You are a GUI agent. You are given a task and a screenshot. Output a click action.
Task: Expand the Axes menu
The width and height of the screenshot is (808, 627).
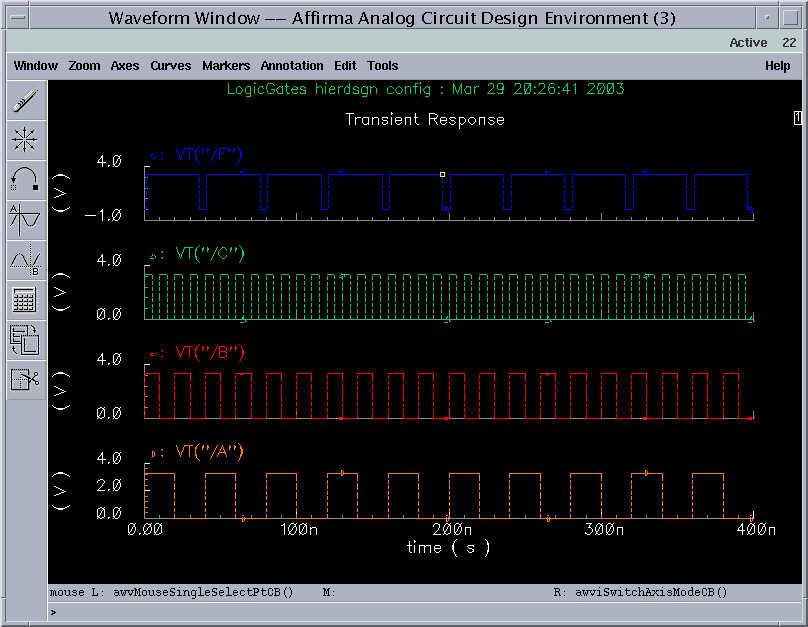125,66
